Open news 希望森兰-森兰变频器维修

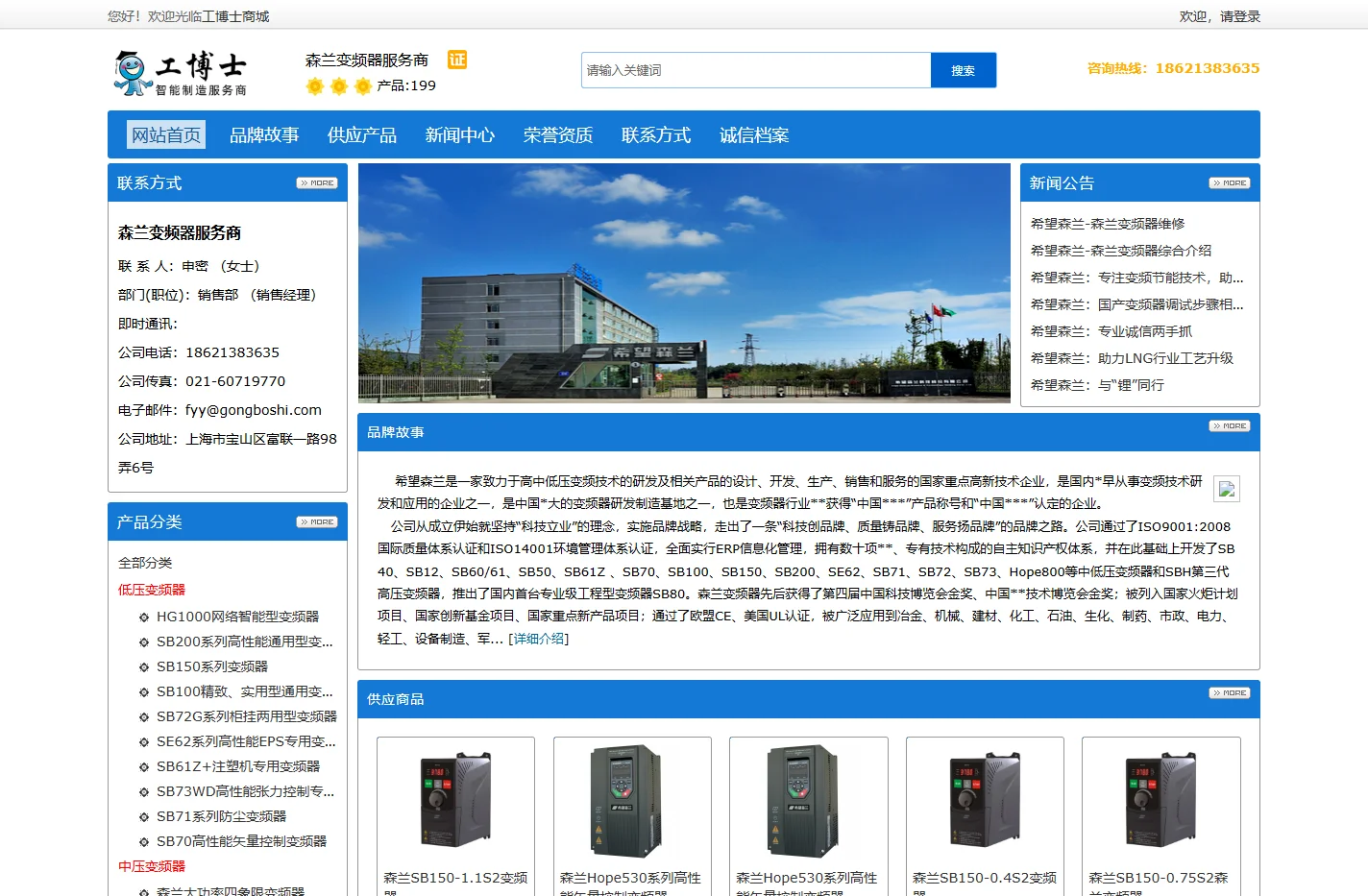point(1108,224)
